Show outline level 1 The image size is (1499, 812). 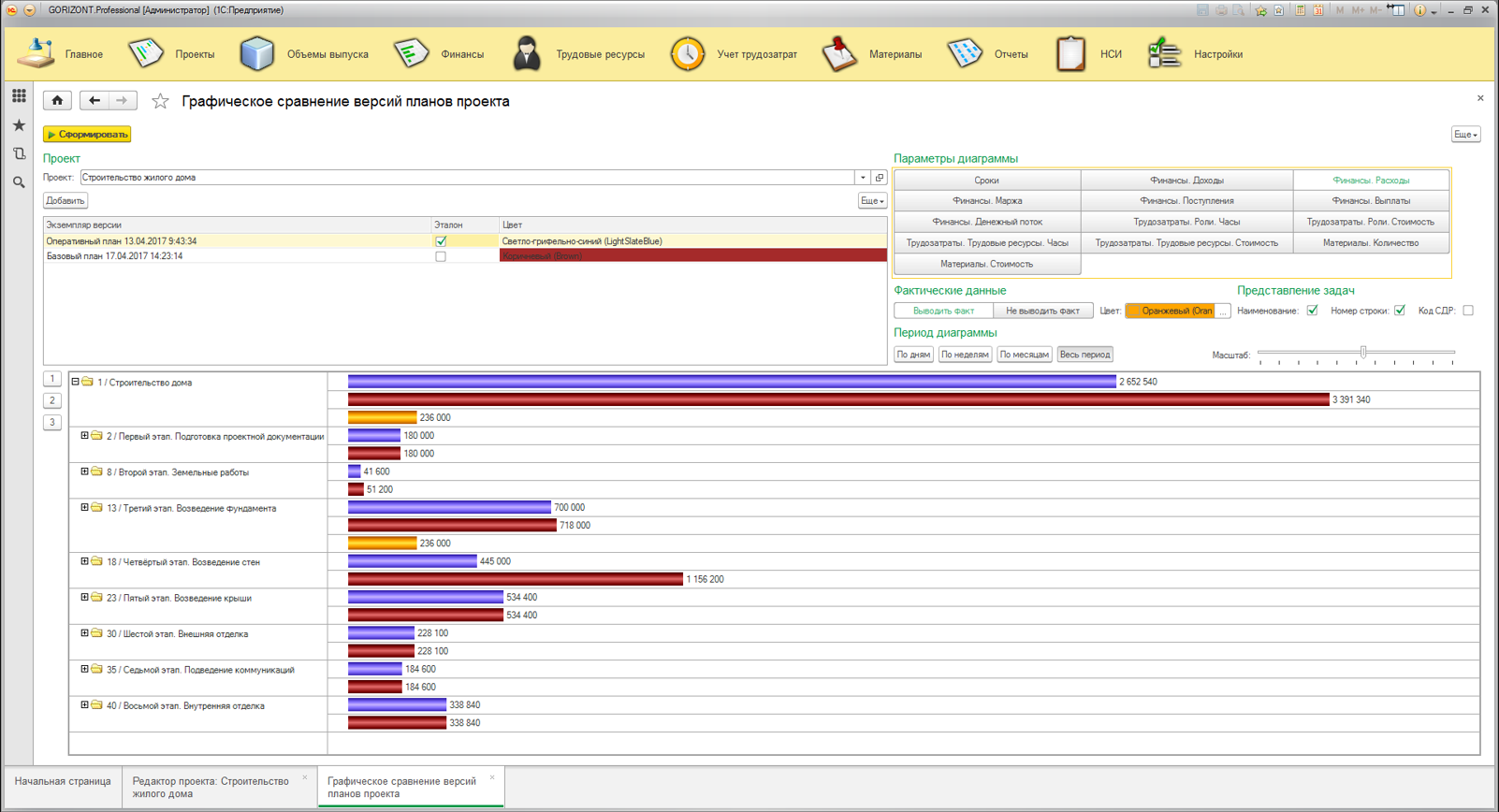point(52,379)
